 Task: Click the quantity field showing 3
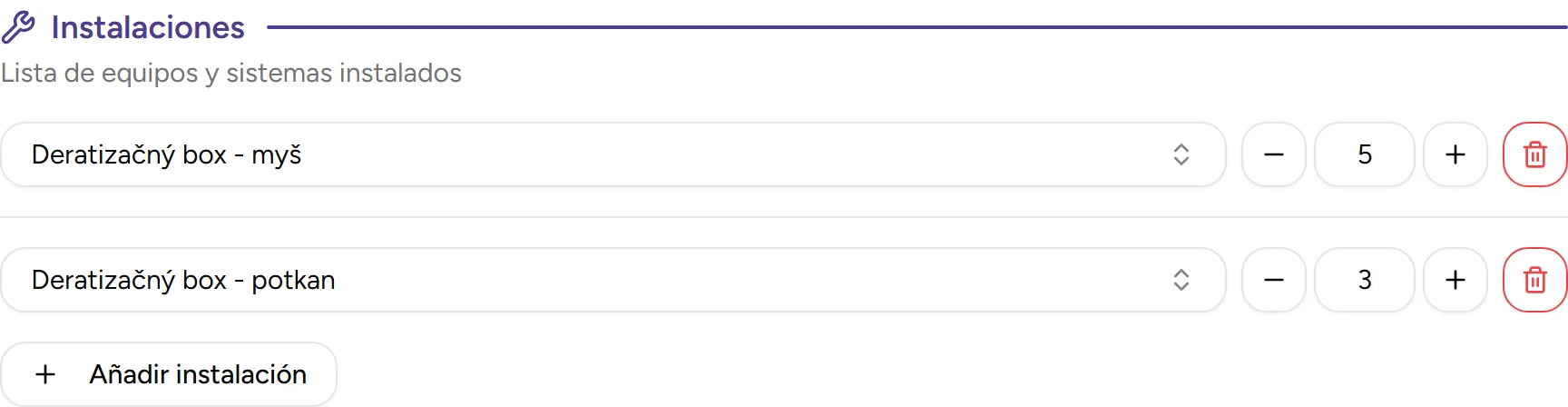[x=1364, y=280]
